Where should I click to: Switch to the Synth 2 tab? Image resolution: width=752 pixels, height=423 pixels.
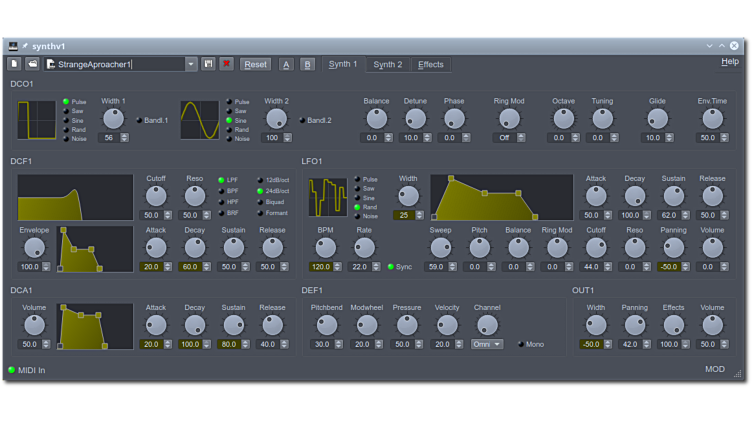pyautogui.click(x=387, y=64)
